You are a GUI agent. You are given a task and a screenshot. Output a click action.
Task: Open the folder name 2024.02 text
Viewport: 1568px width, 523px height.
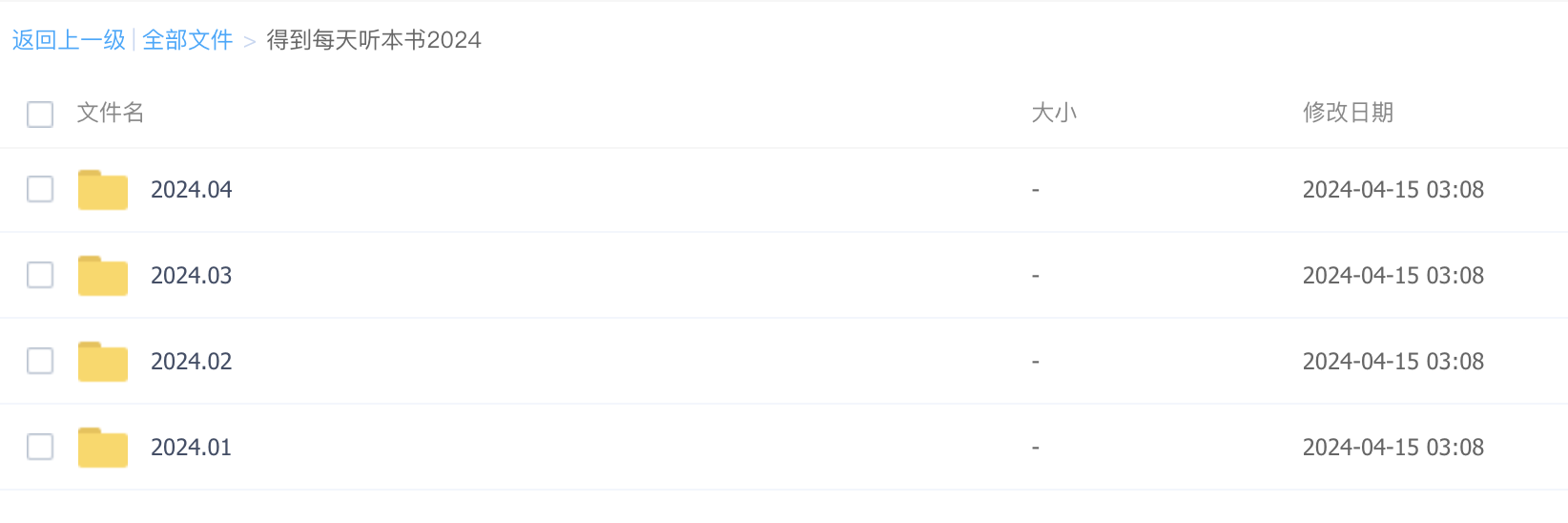tap(192, 362)
